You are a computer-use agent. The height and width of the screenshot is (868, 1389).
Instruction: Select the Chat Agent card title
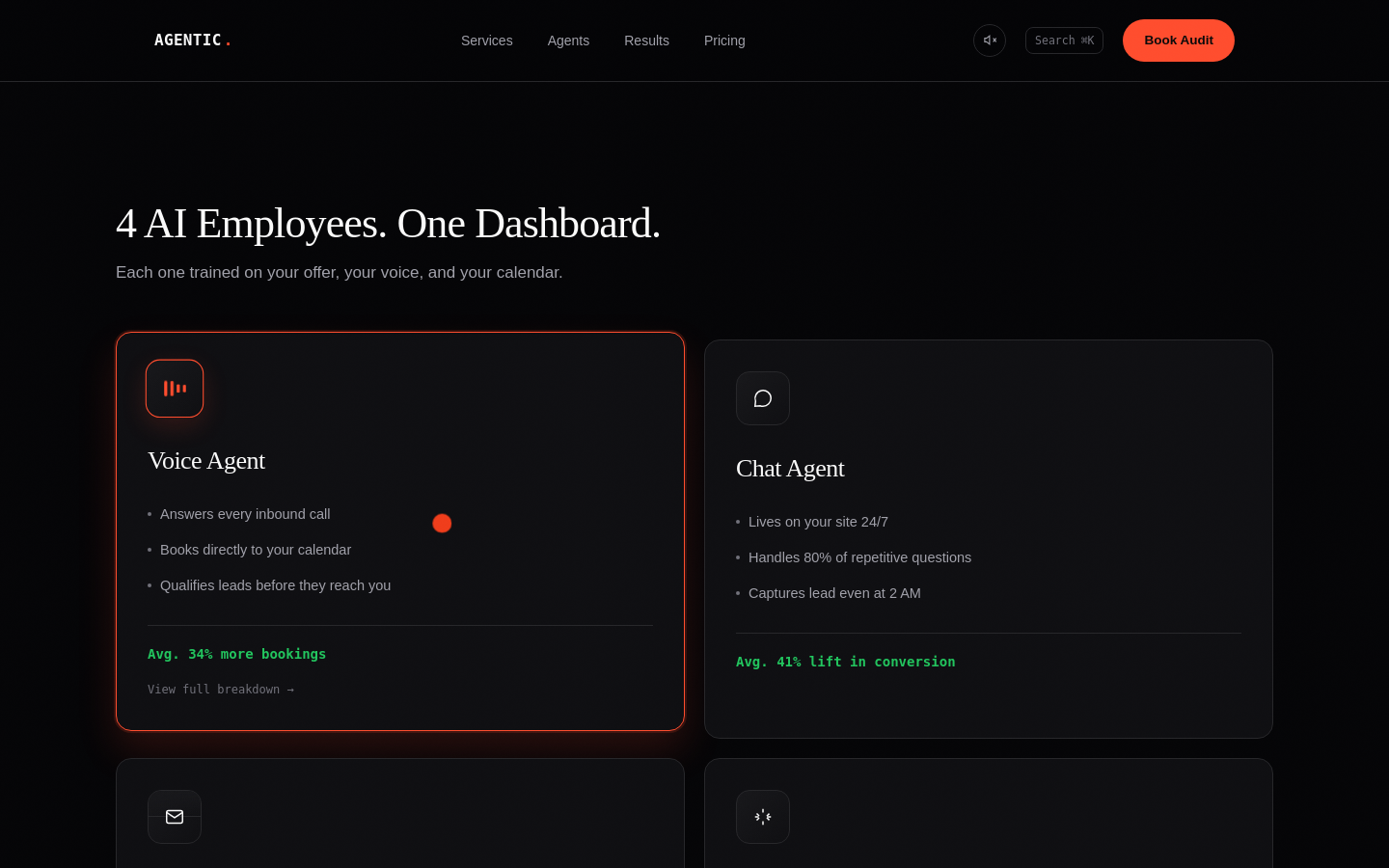790,469
